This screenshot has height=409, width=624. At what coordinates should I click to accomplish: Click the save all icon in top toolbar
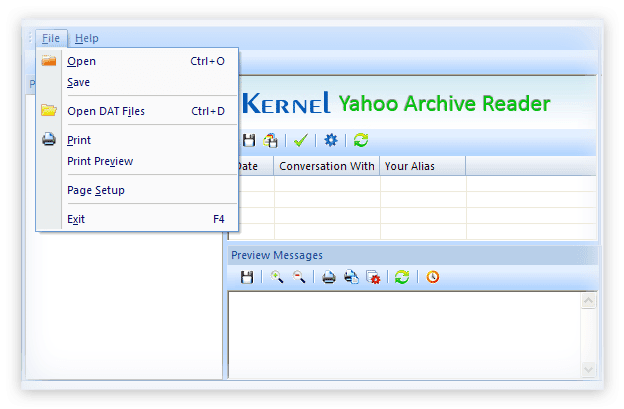[271, 140]
